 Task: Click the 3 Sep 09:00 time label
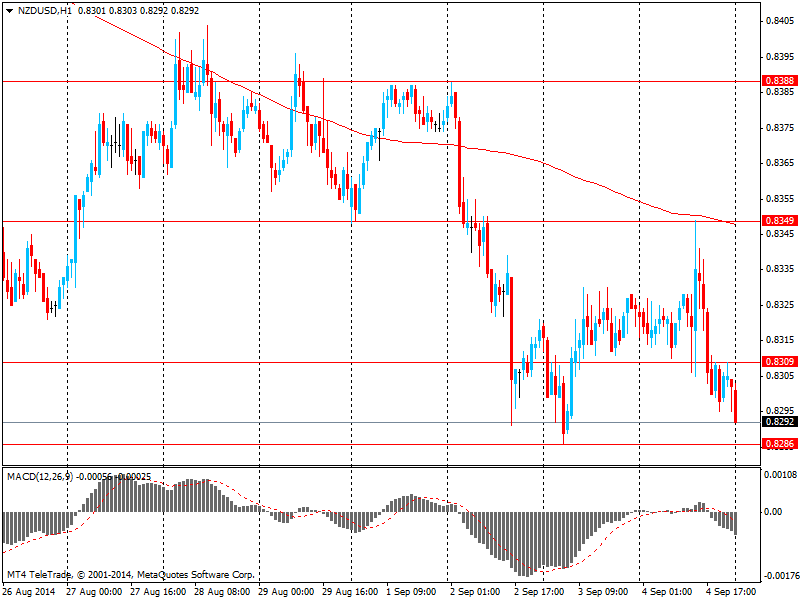pyautogui.click(x=603, y=592)
